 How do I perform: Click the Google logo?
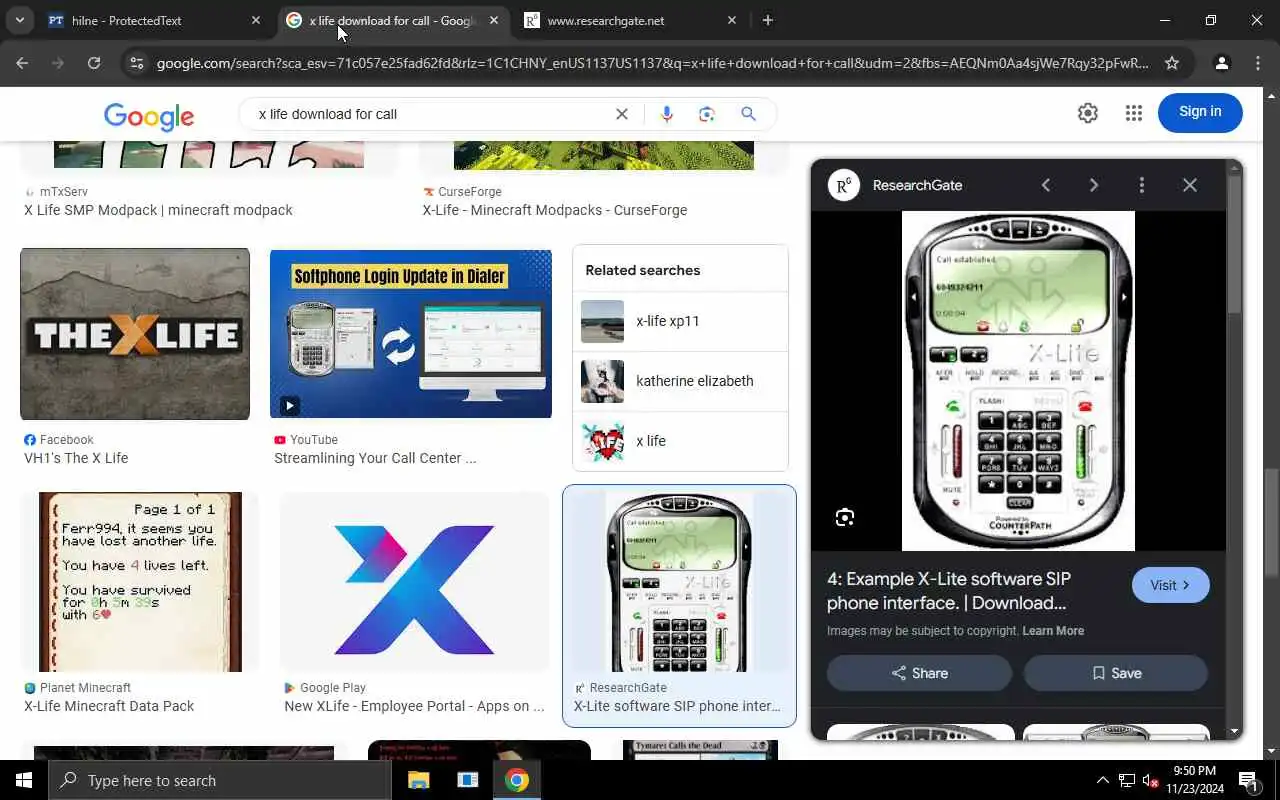tap(149, 116)
